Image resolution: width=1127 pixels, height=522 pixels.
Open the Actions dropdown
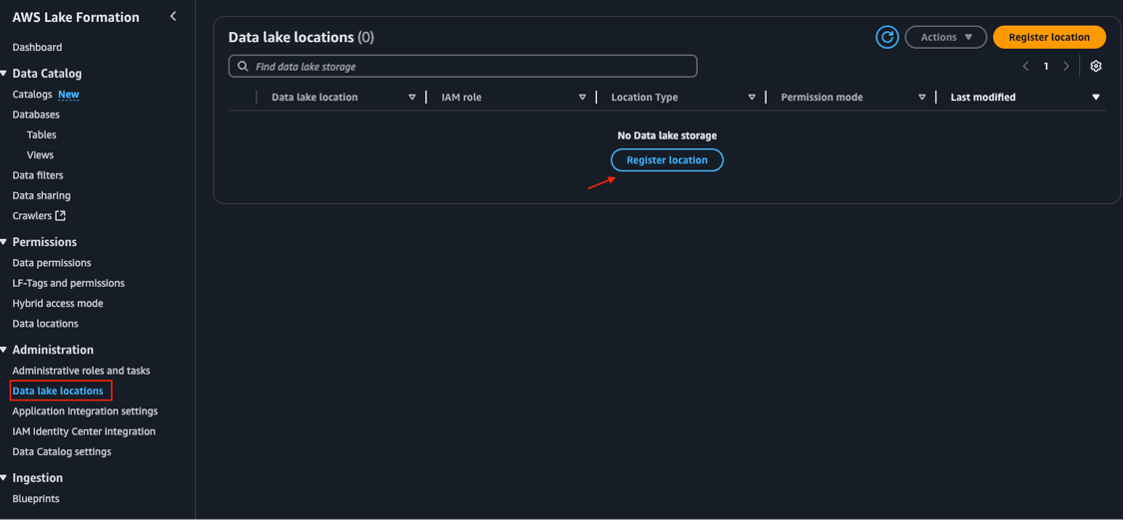[x=945, y=37]
